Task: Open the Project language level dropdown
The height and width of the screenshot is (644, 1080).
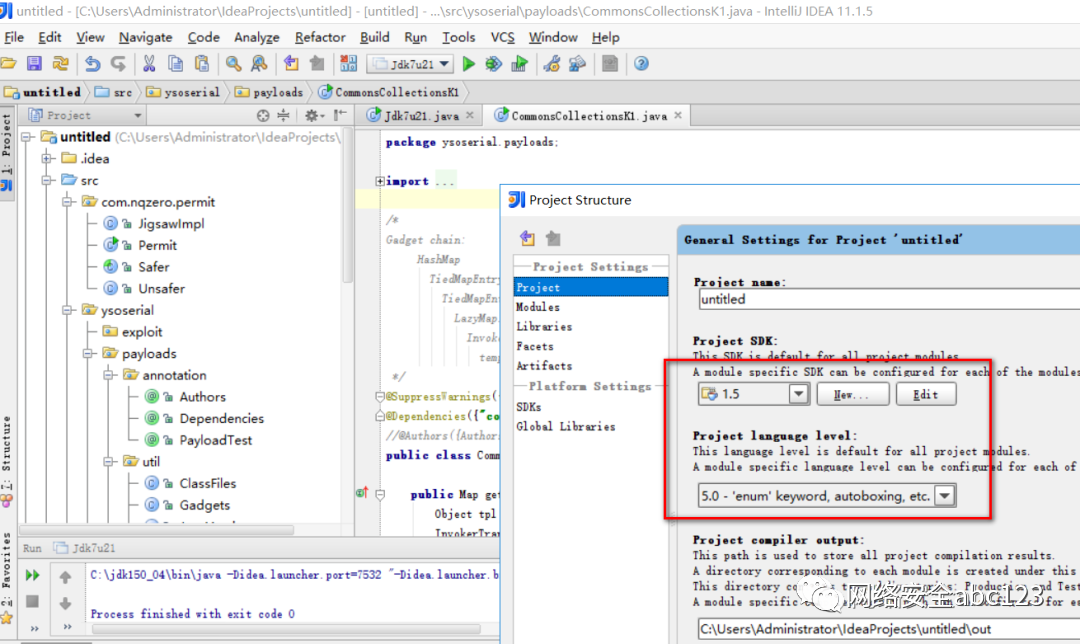Action: 944,495
